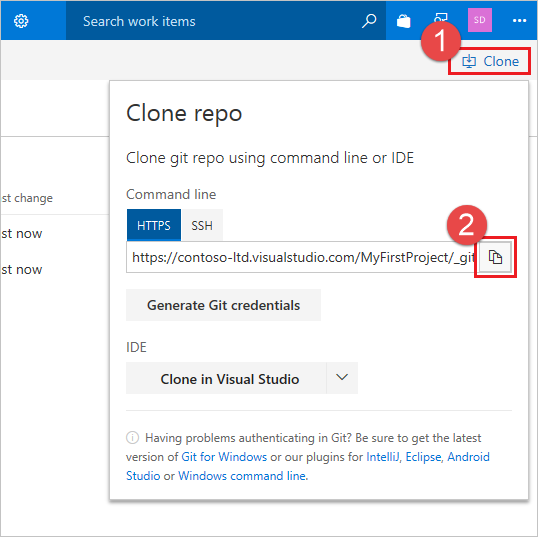
Task: Open the Eclipse plugin link
Action: pyautogui.click(x=423, y=457)
